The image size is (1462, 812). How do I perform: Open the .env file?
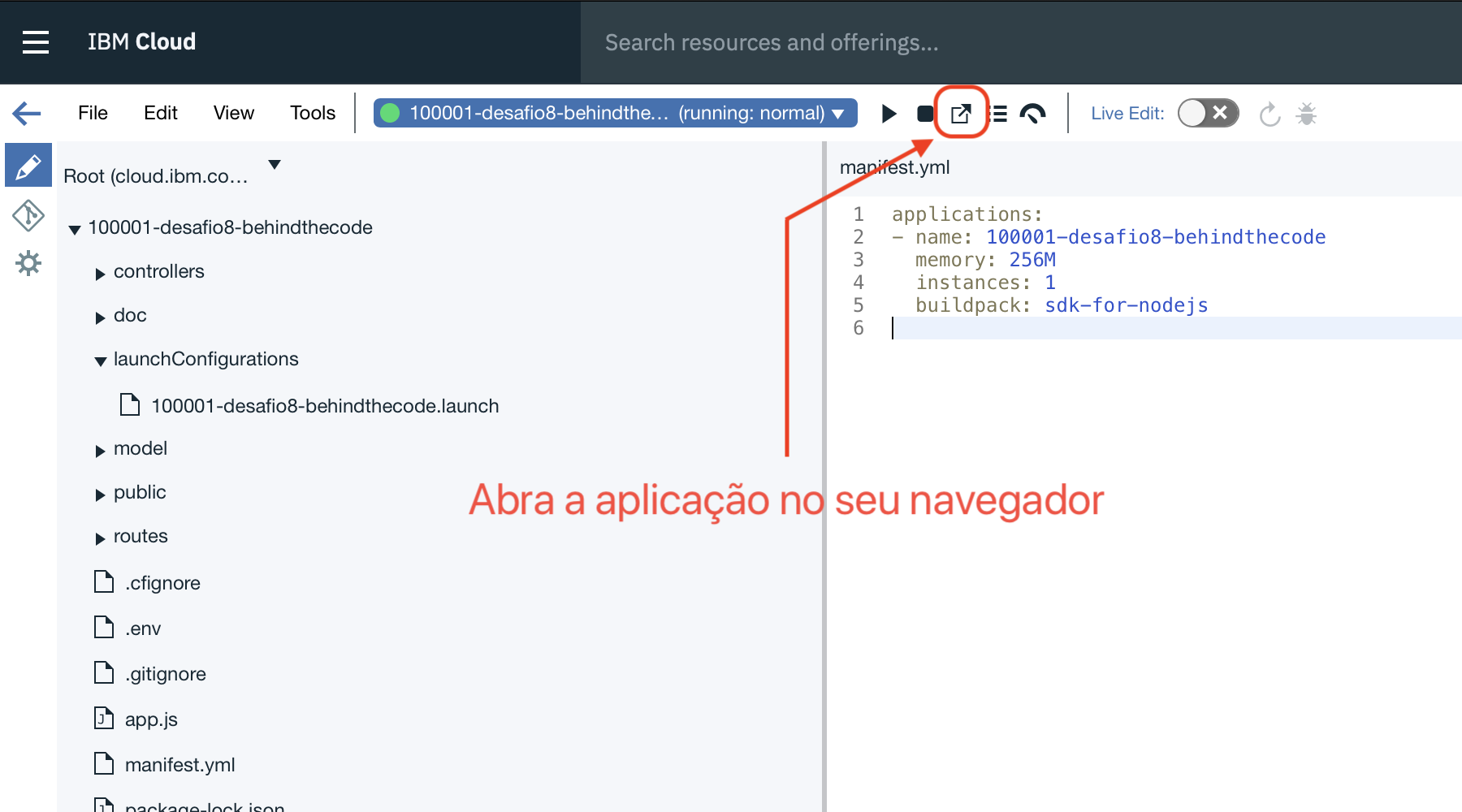coord(143,628)
